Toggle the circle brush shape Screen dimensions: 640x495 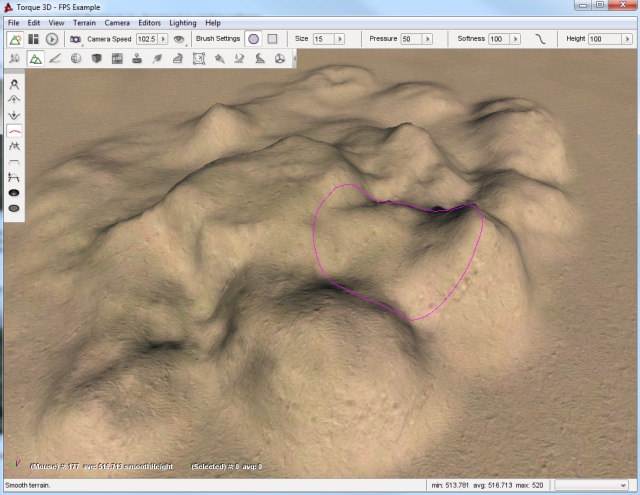253,39
